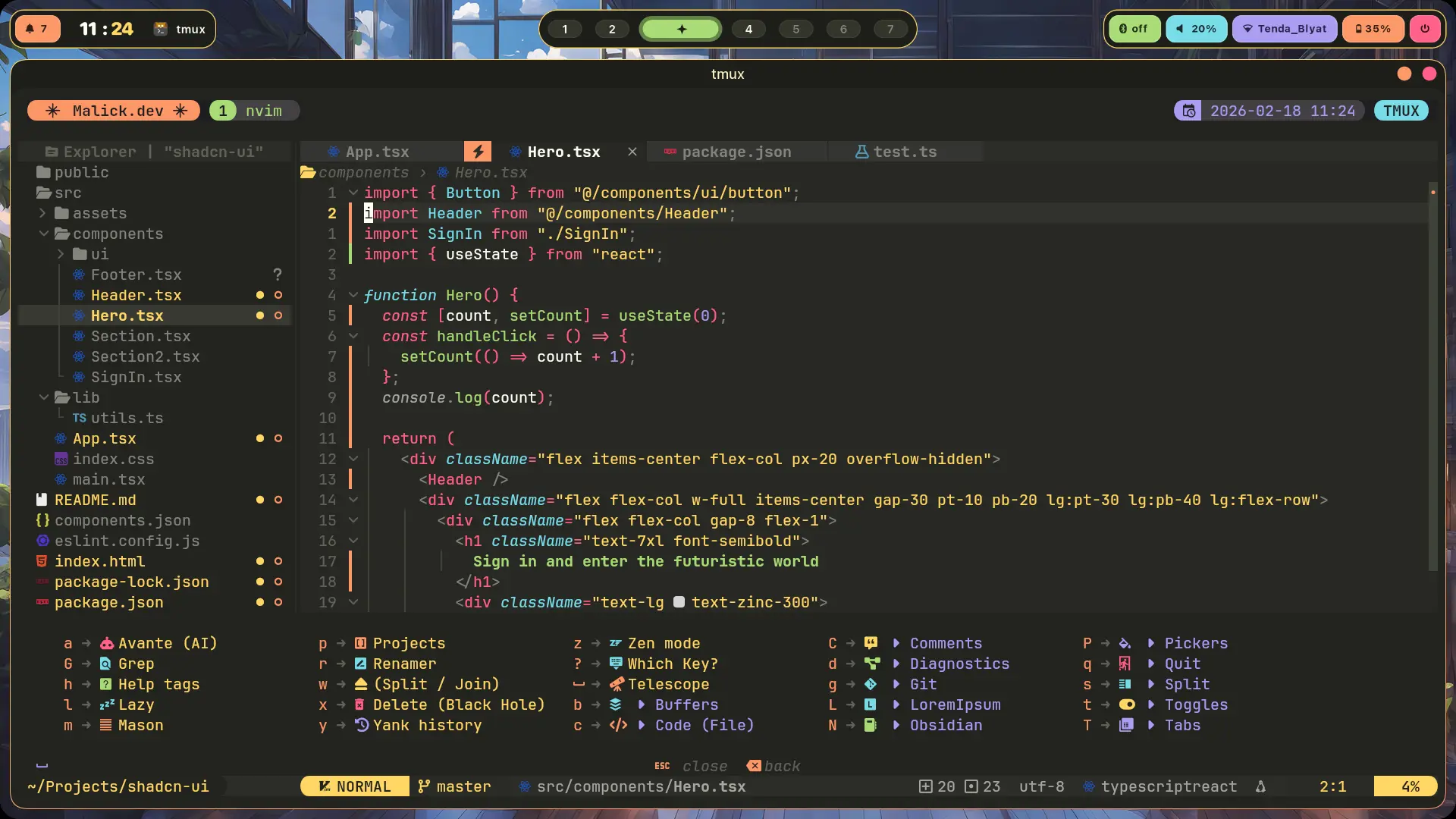Screen dimensions: 1456x819
Task: Click the lightning bolt icon in bufferline
Action: 478,152
